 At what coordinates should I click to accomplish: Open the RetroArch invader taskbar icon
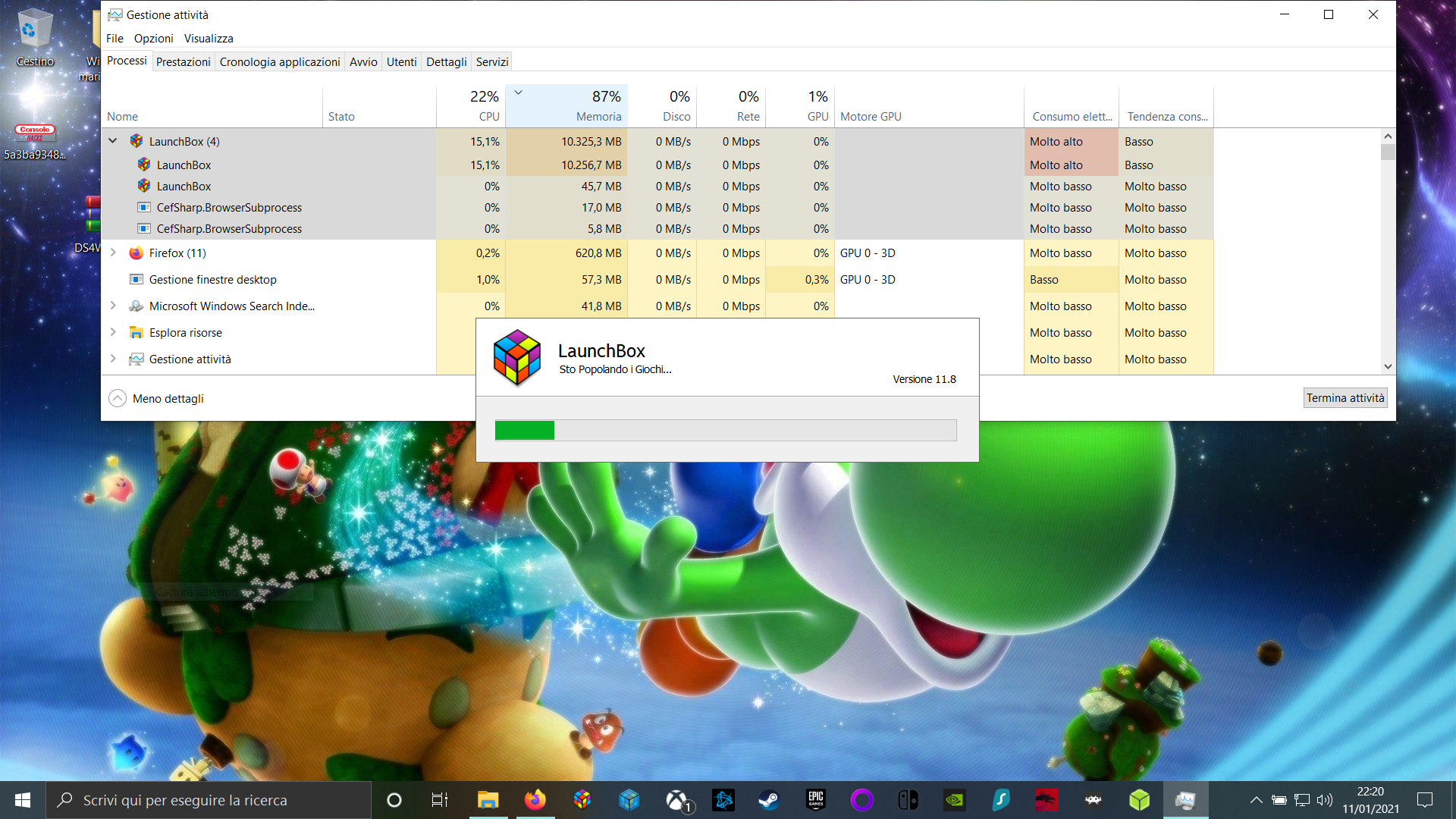[x=1093, y=800]
